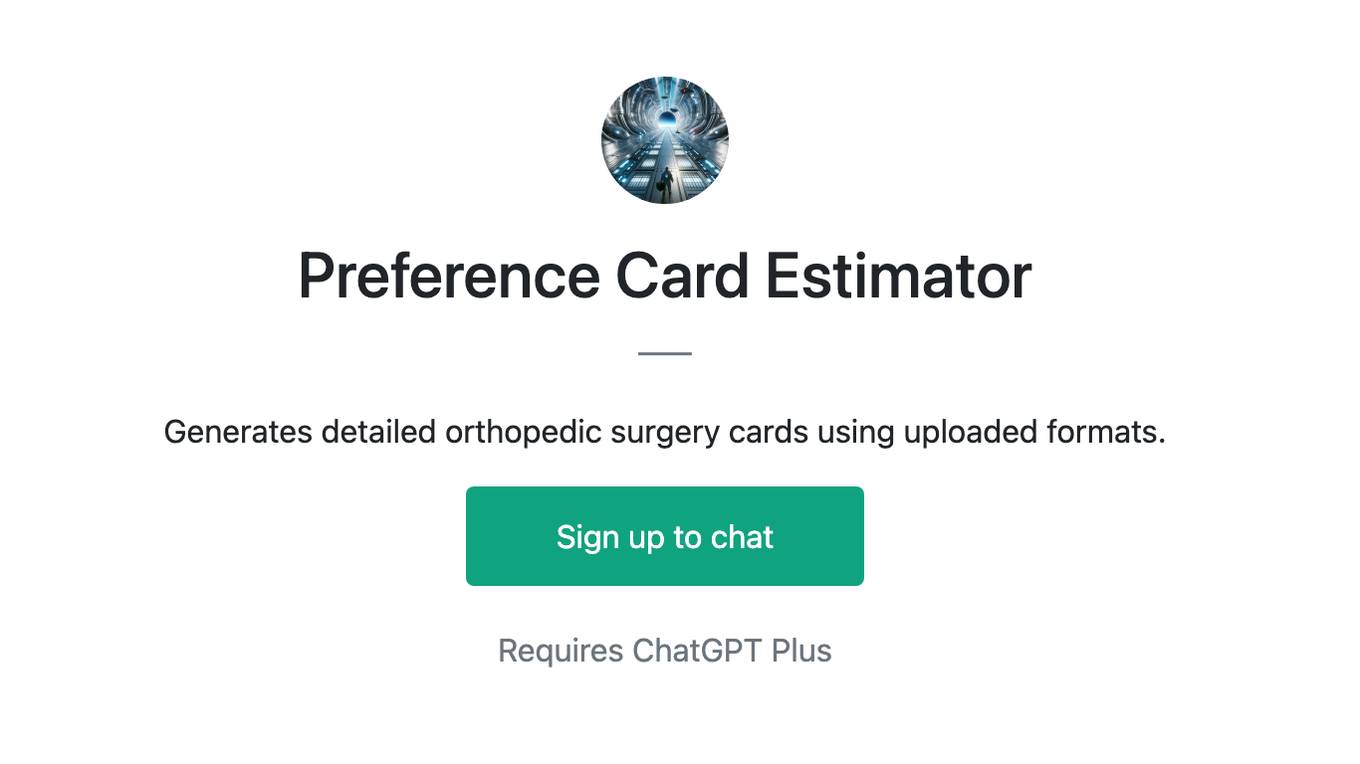The image size is (1360, 764).
Task: Click the word Requires below the button
Action: click(x=561, y=651)
